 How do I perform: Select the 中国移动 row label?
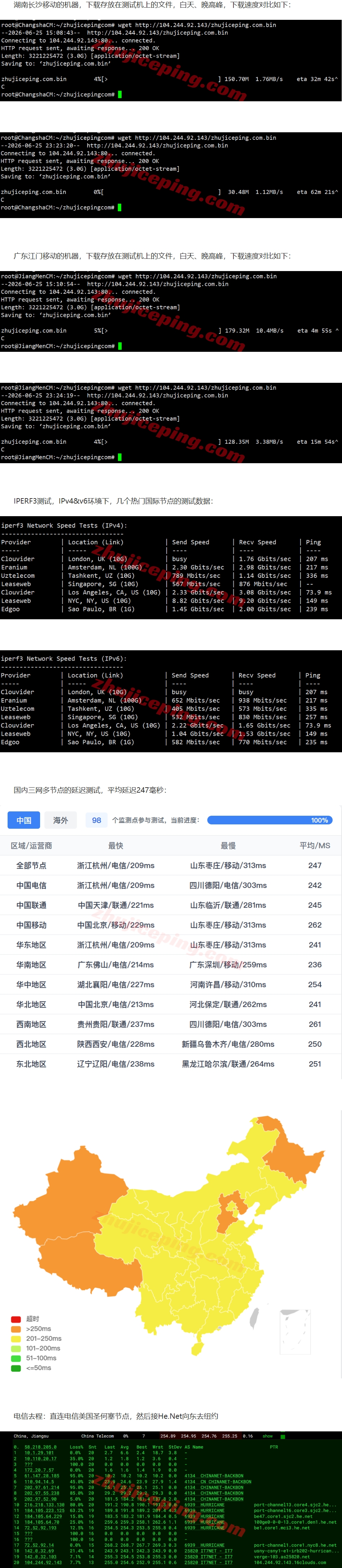(x=31, y=925)
